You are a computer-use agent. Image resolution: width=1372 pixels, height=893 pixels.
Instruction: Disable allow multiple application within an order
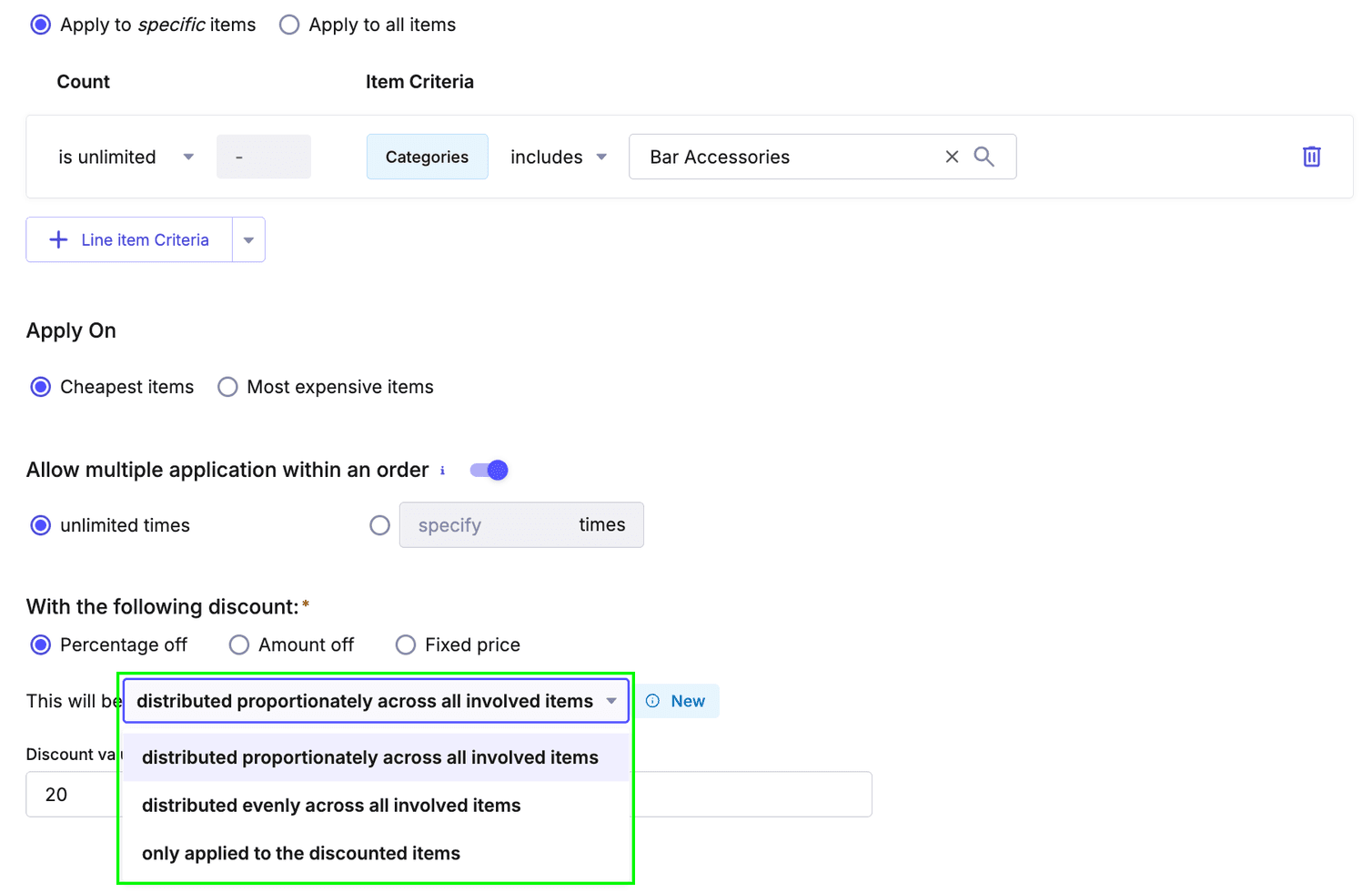[489, 470]
